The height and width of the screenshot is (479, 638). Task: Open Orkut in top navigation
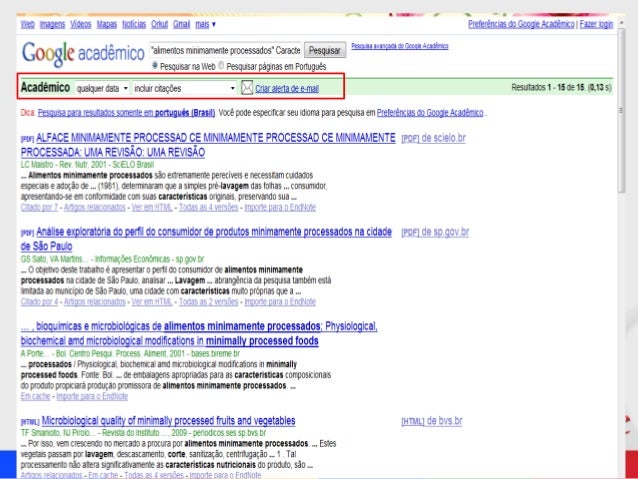[160, 24]
